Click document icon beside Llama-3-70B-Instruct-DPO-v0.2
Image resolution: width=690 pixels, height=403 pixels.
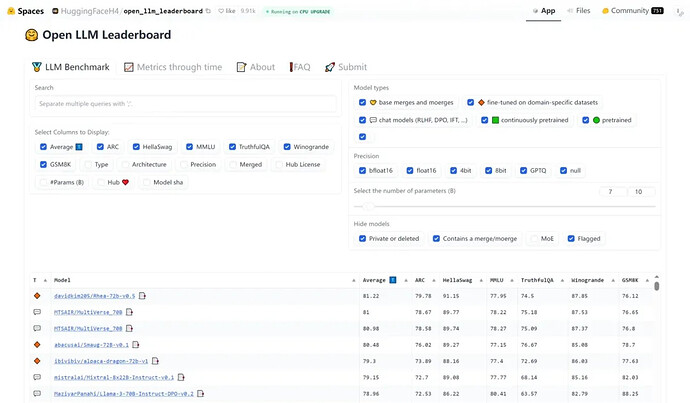point(200,393)
